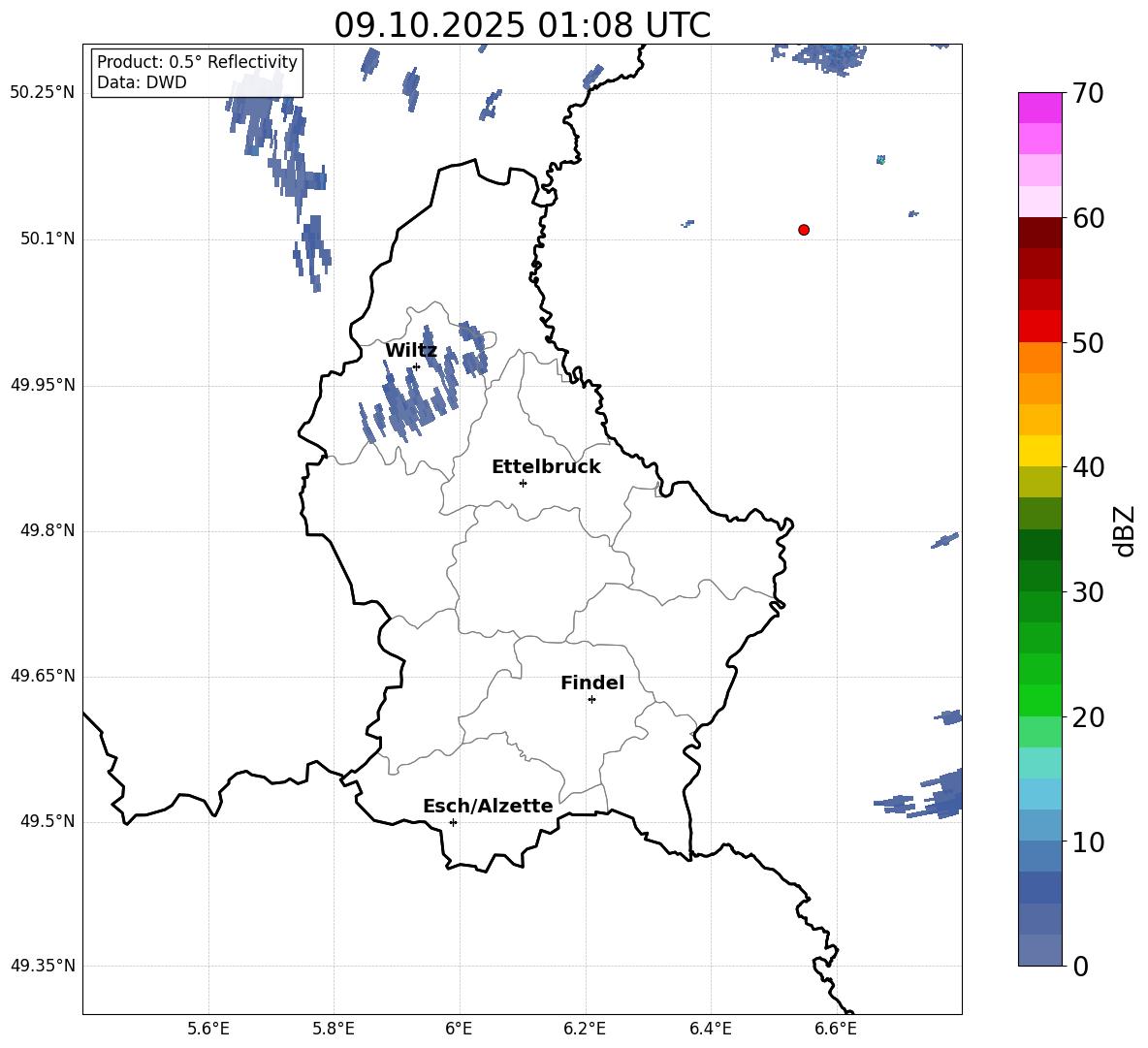The width and height of the screenshot is (1148, 1048).
Task: Click the Findel location cross marker
Action: point(591,700)
